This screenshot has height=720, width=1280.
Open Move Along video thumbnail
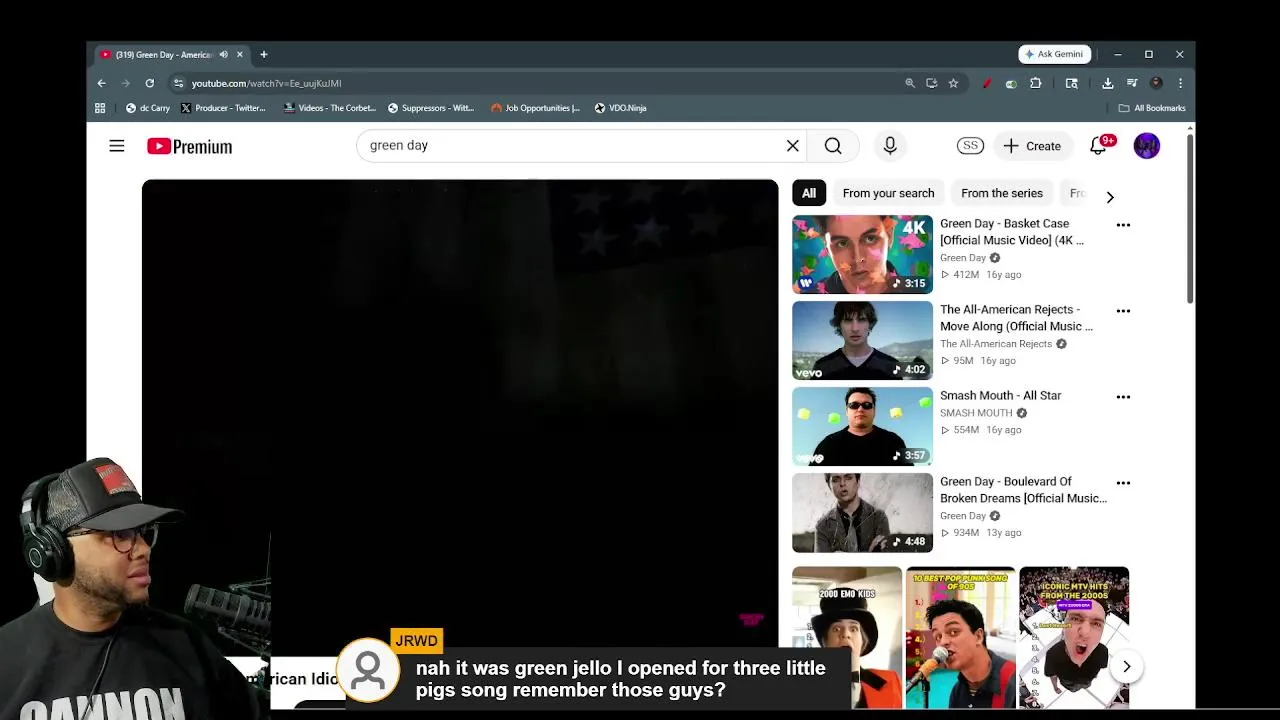862,340
